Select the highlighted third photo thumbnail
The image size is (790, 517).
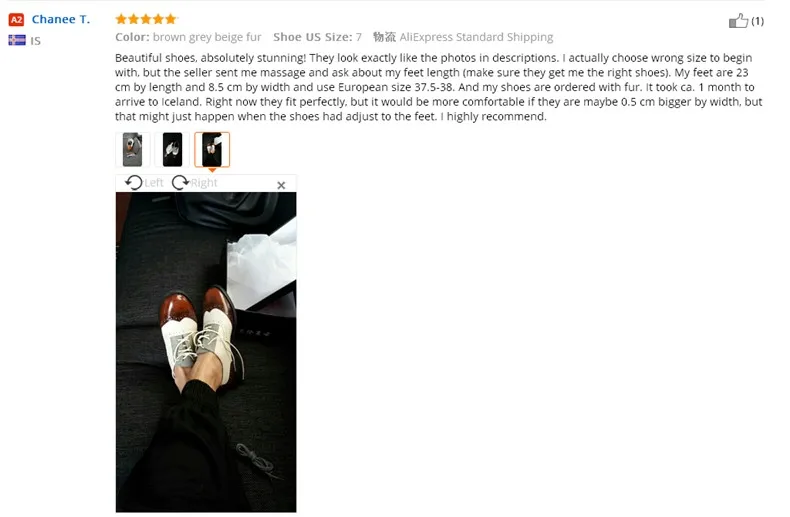(x=212, y=150)
